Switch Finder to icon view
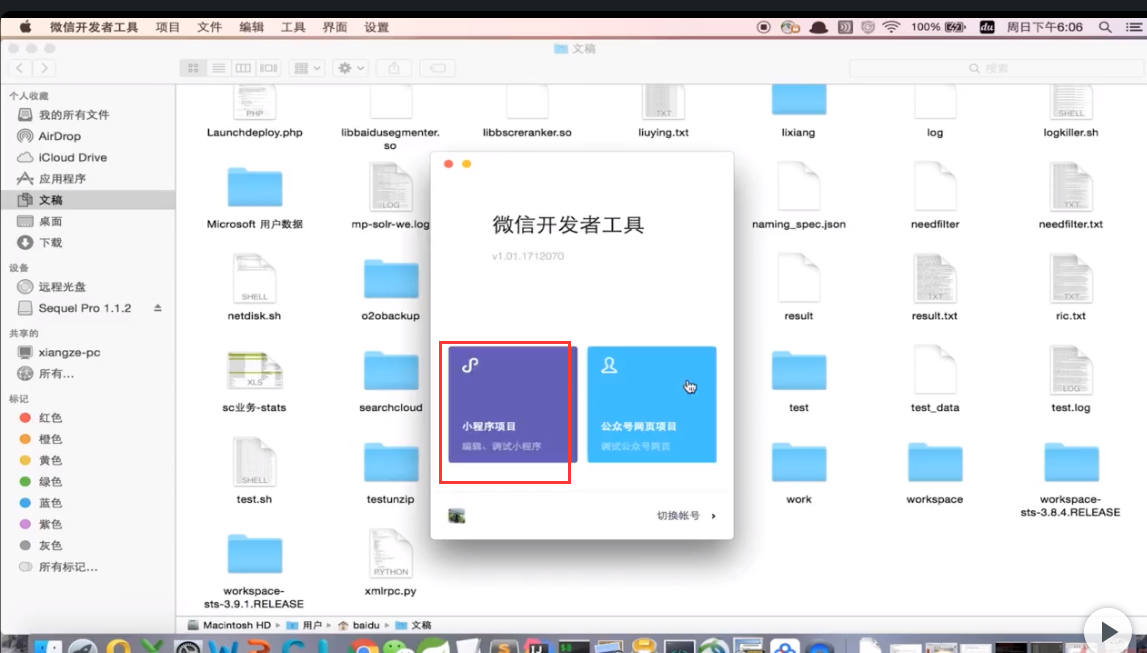This screenshot has width=1147, height=653. pos(193,68)
